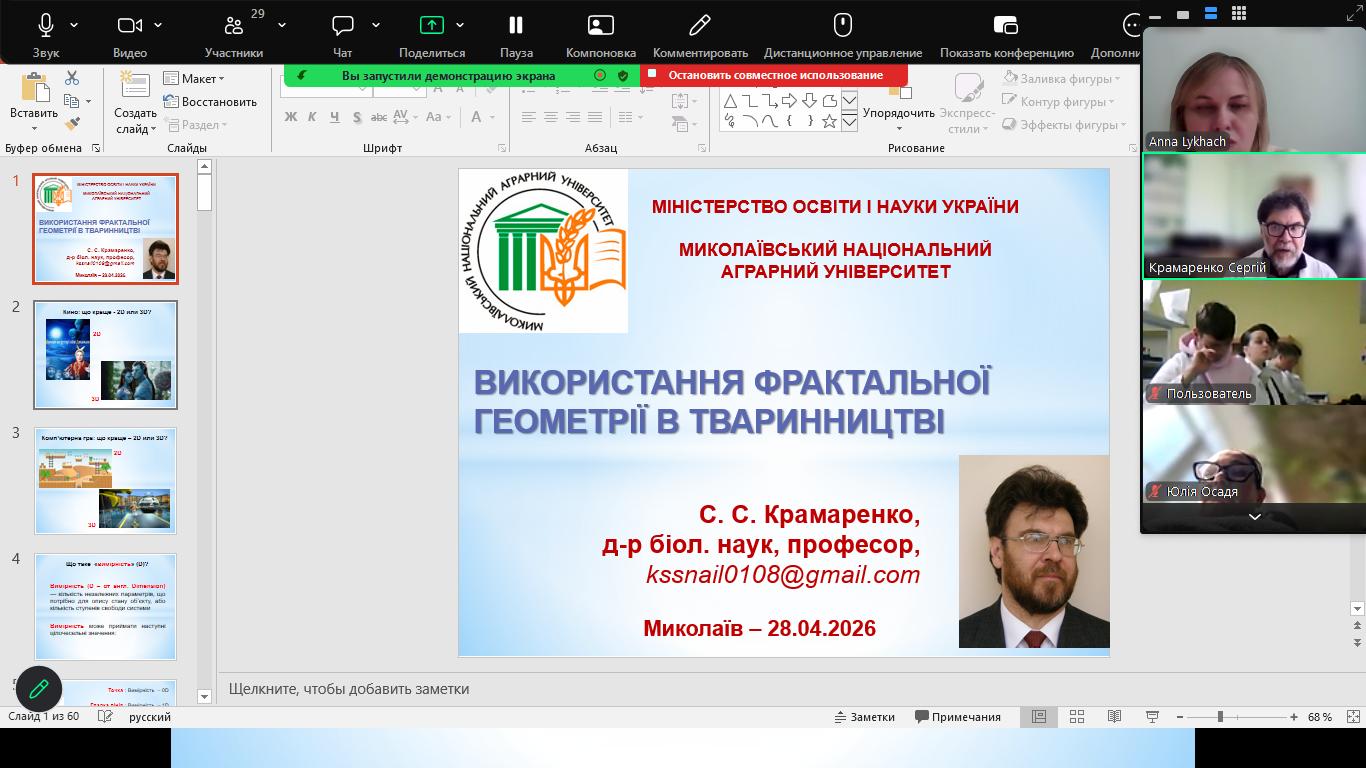Click zoom in plus button
The image size is (1366, 768).
click(1294, 717)
